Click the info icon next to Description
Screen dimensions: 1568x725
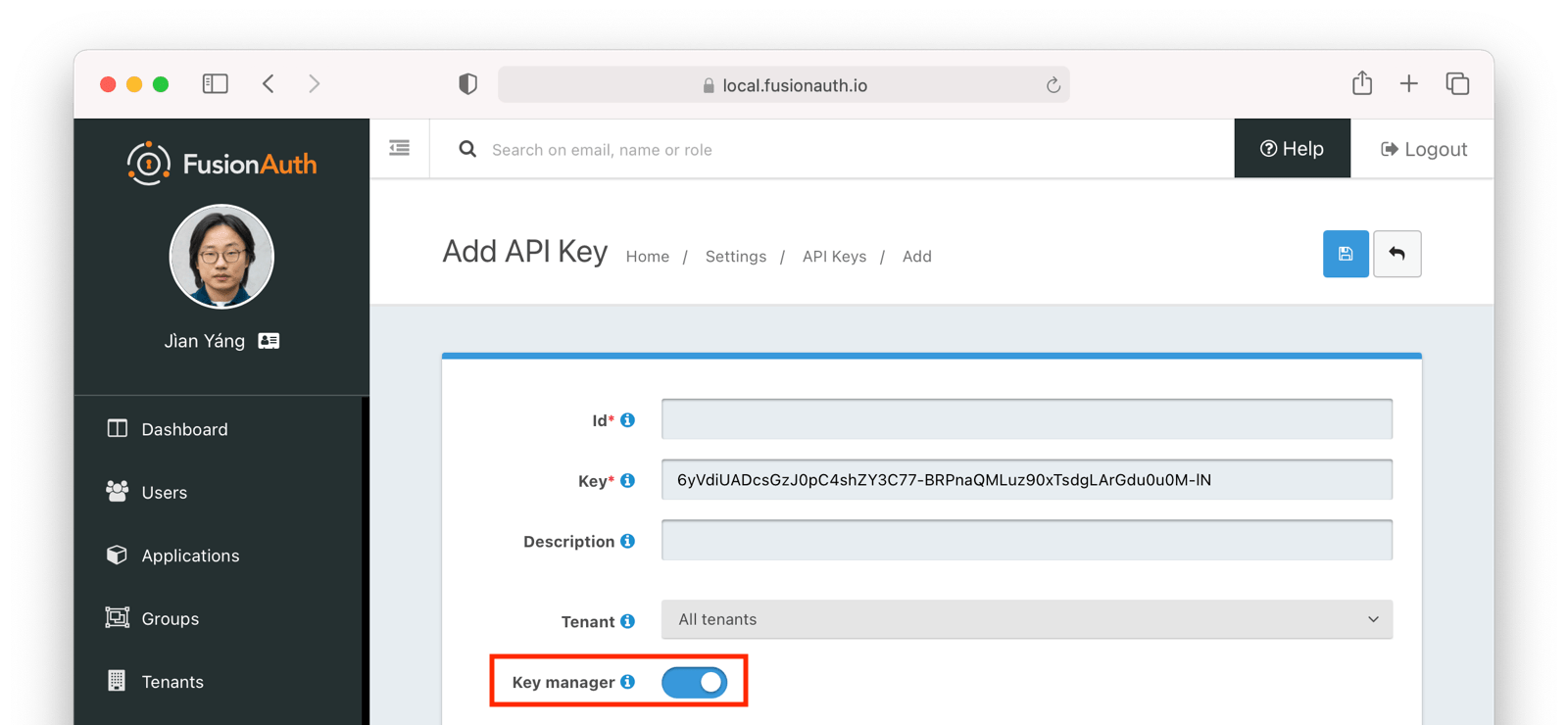tap(628, 541)
